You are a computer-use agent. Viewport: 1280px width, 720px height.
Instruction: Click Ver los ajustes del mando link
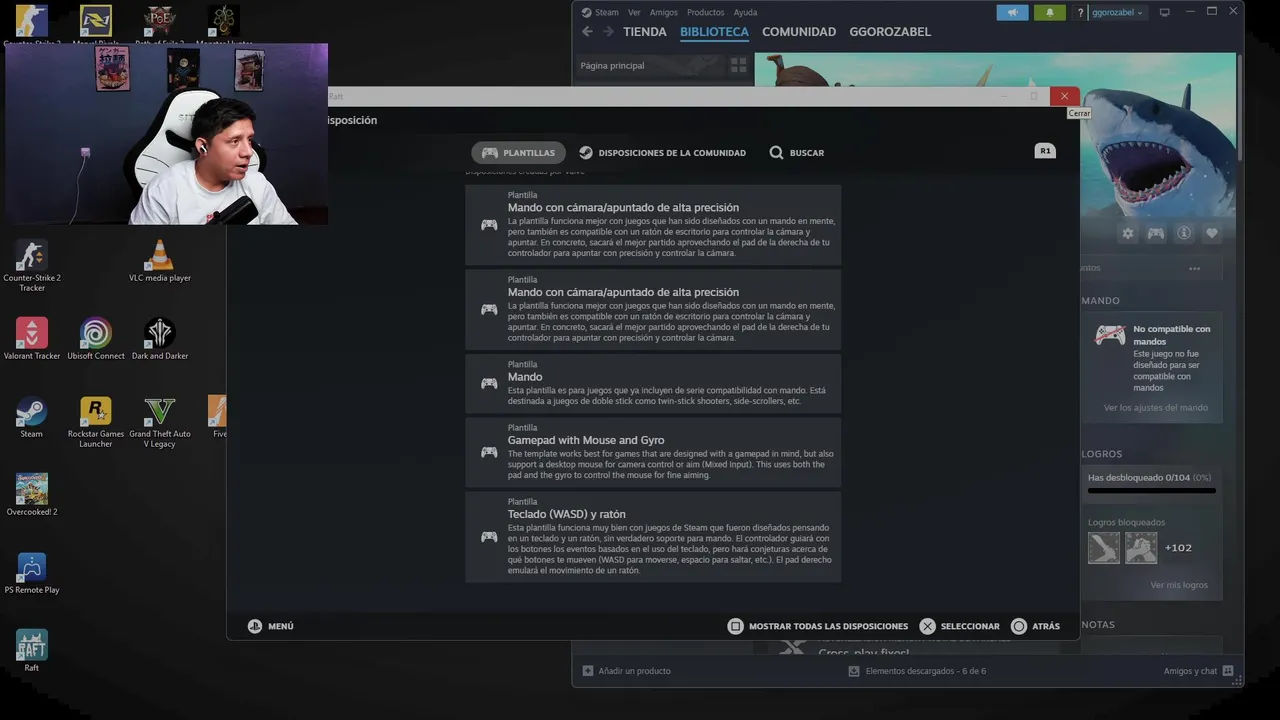(1155, 408)
